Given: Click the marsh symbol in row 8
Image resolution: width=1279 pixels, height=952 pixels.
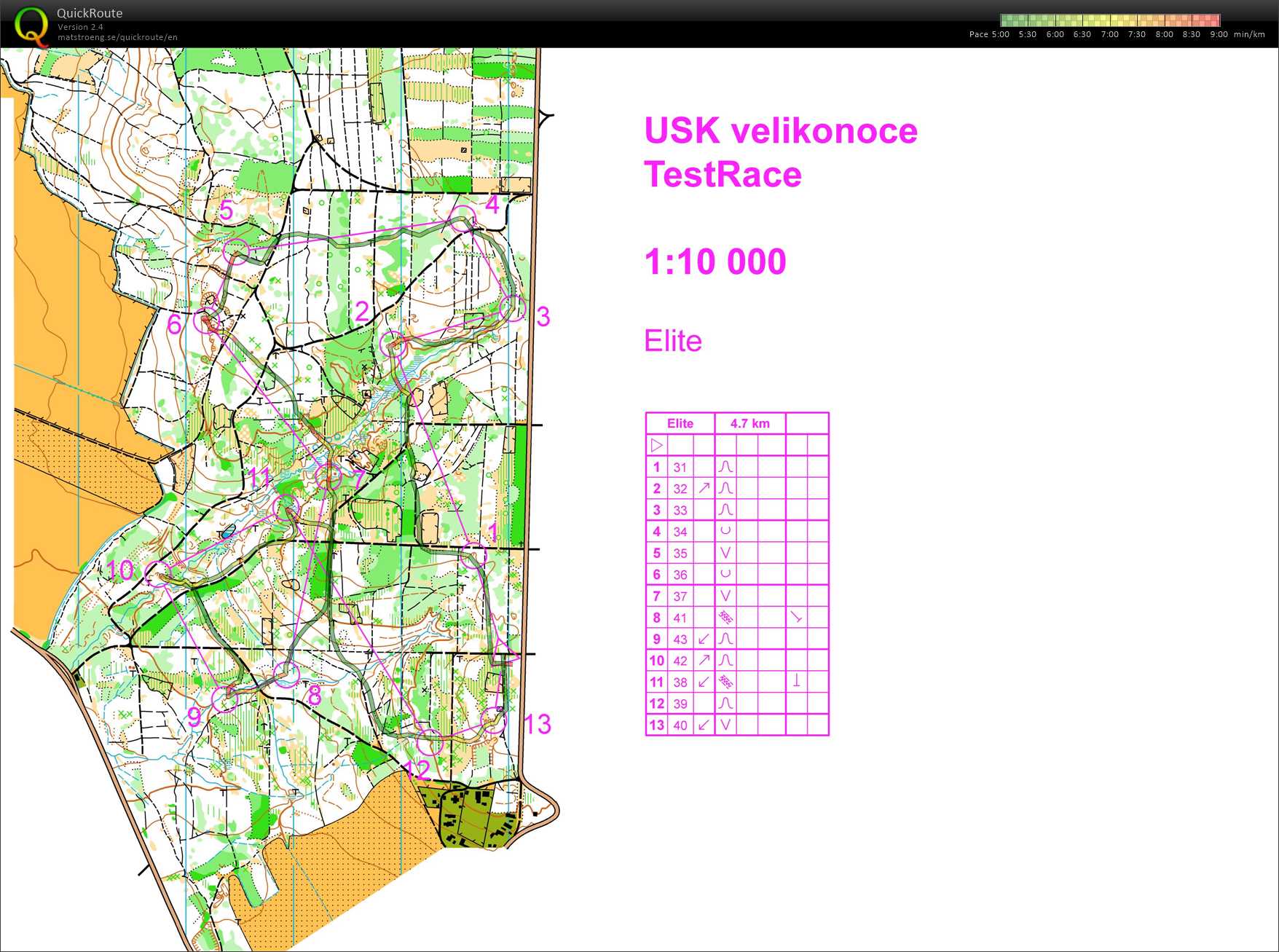Looking at the screenshot, I should 725,618.
